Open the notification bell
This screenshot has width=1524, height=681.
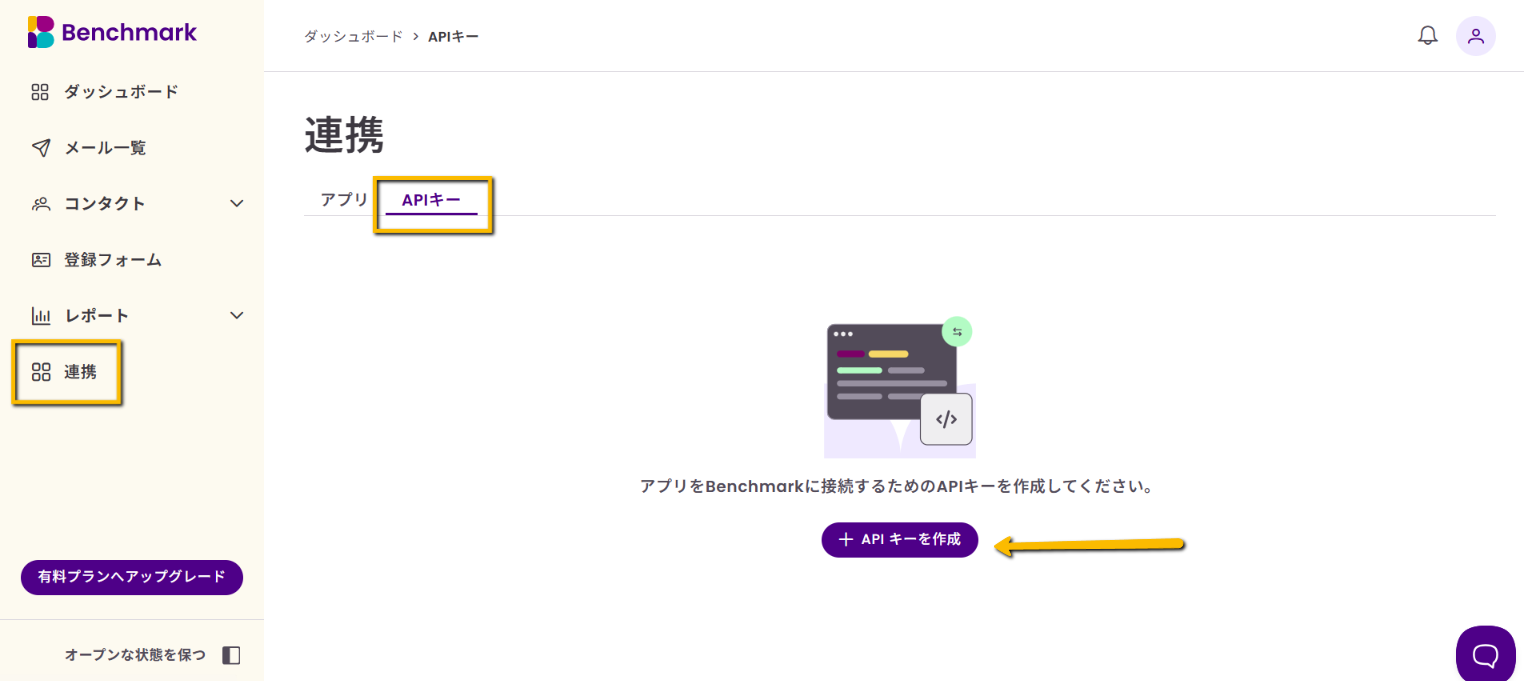(1427, 36)
